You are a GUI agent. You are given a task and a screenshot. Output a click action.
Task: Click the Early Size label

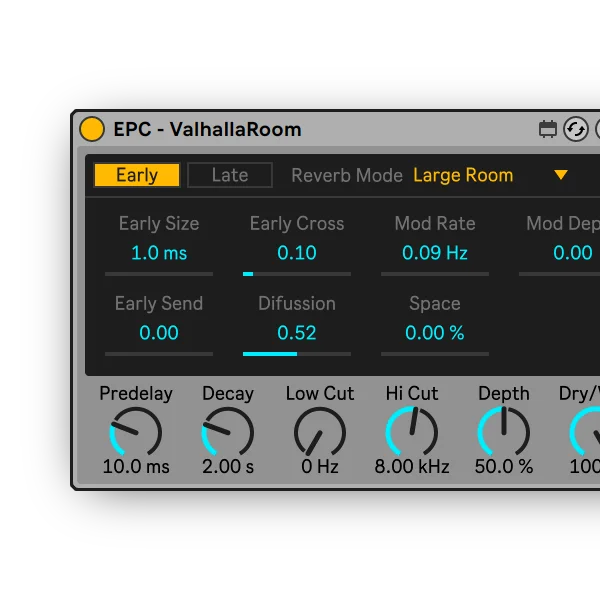coord(159,223)
